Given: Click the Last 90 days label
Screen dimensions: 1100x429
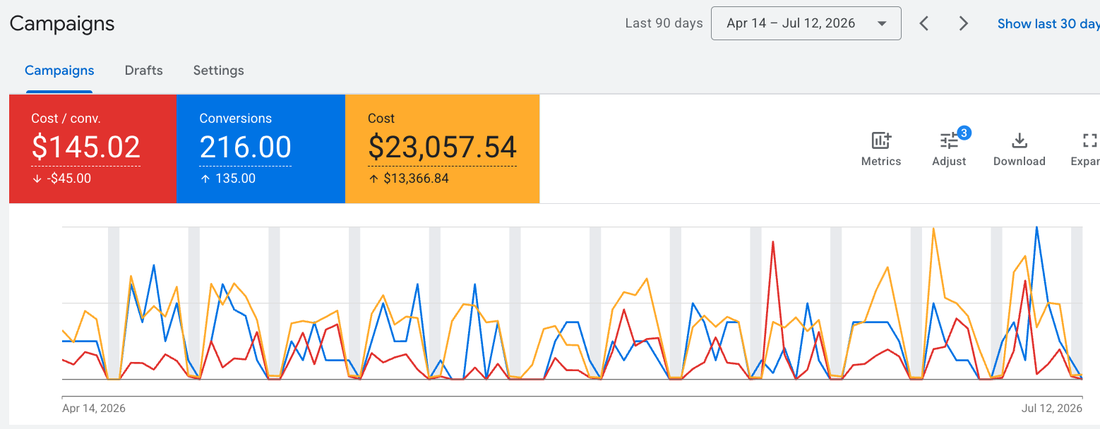Looking at the screenshot, I should click(664, 23).
